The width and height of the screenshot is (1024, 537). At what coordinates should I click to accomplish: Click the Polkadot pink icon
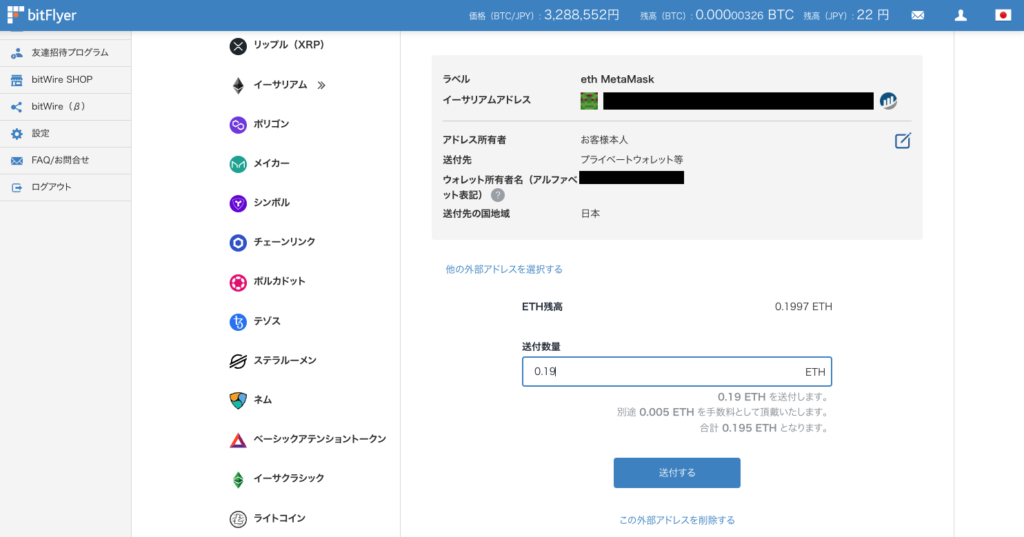[x=238, y=282]
